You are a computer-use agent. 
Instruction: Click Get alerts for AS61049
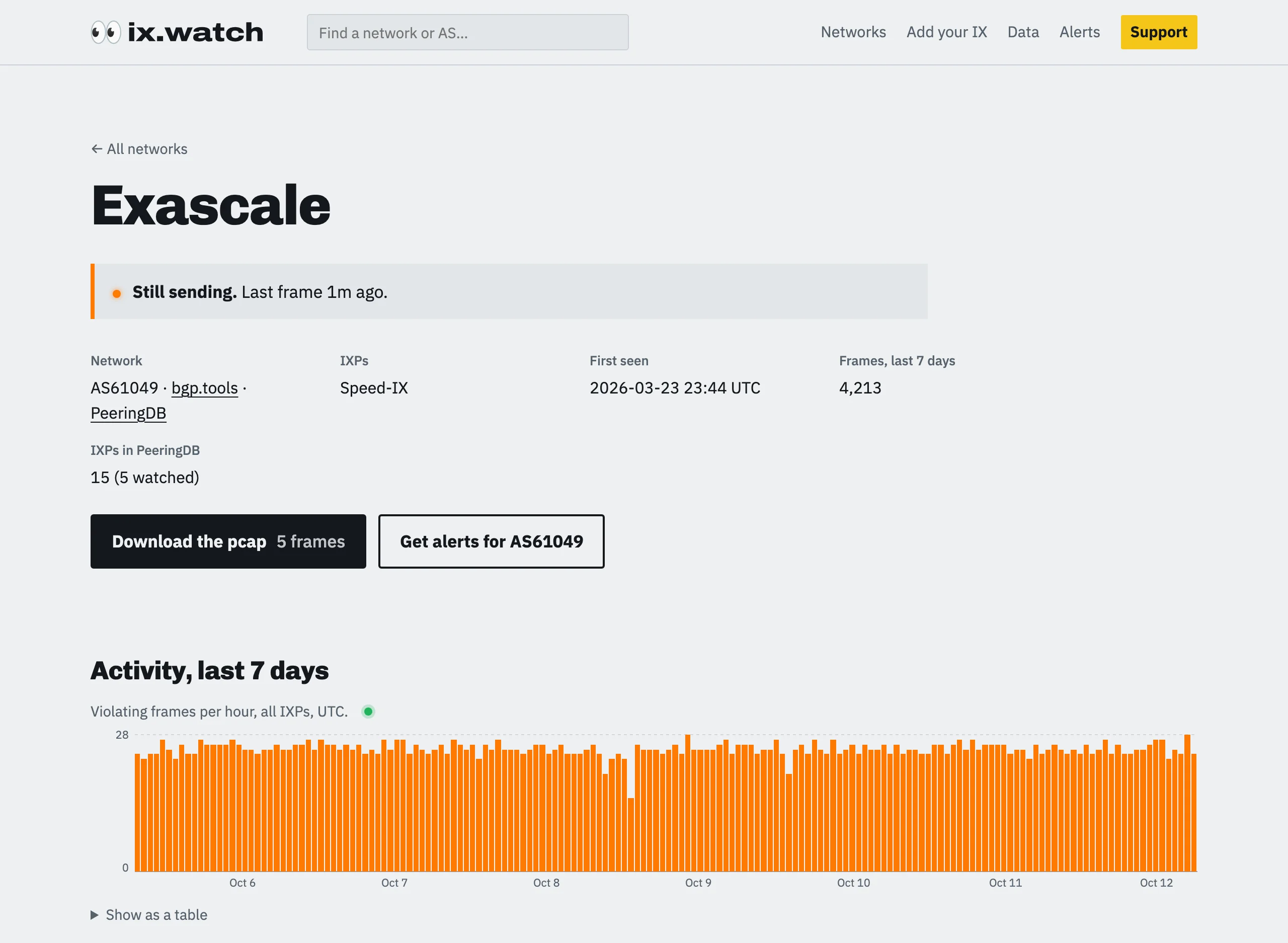point(492,541)
